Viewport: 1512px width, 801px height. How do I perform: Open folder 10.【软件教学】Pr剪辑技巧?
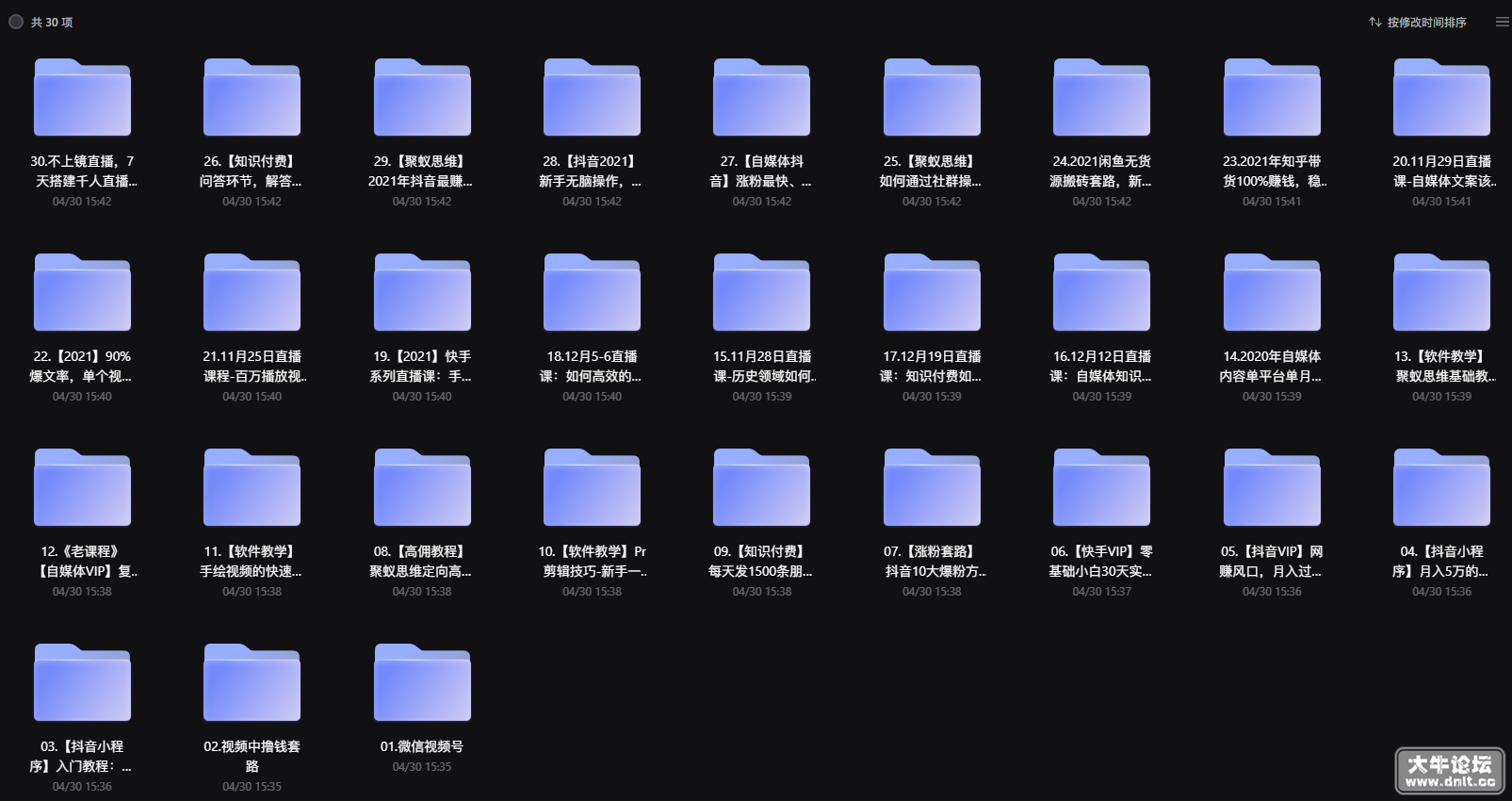[x=592, y=487]
